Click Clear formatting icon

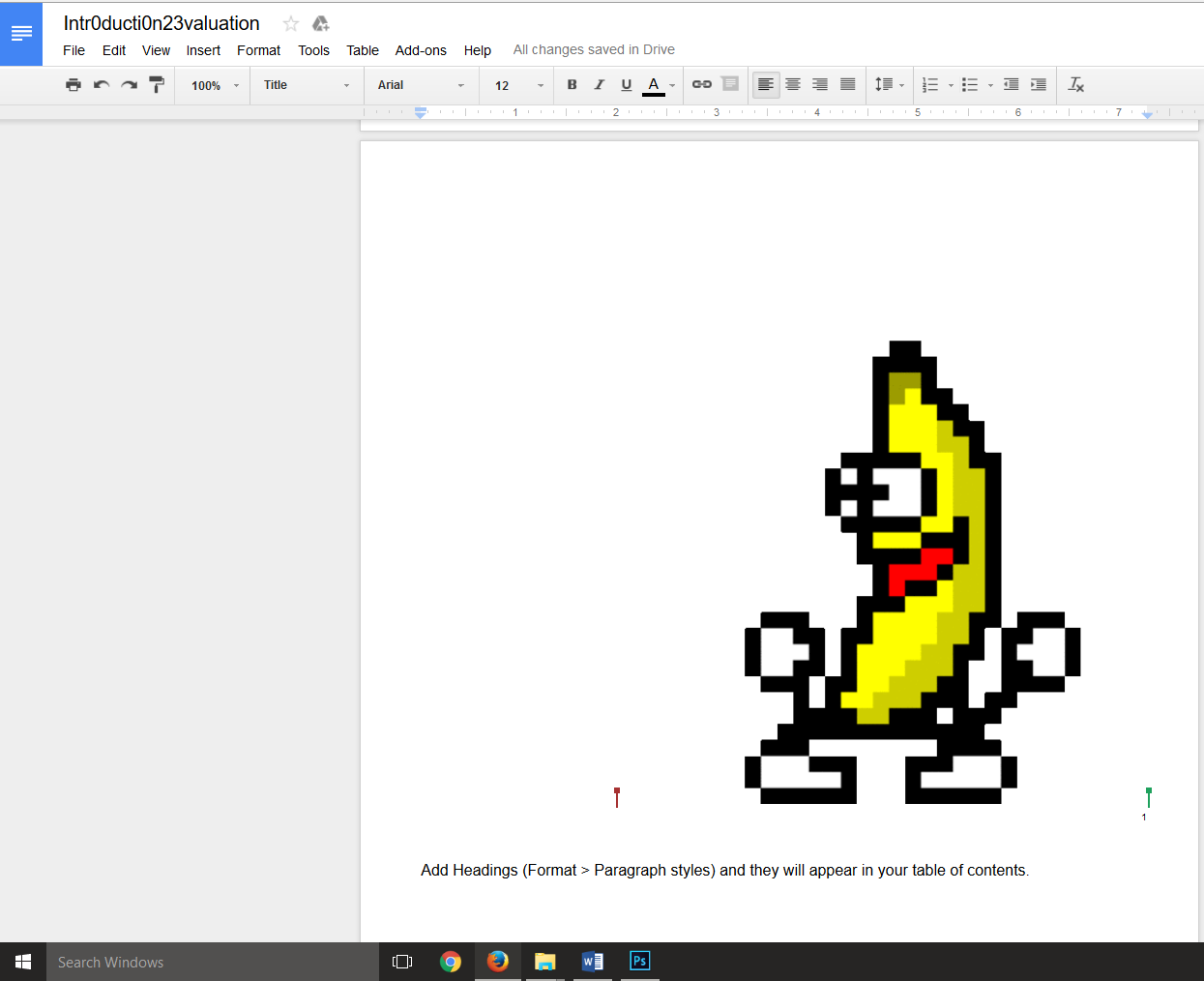coord(1076,85)
